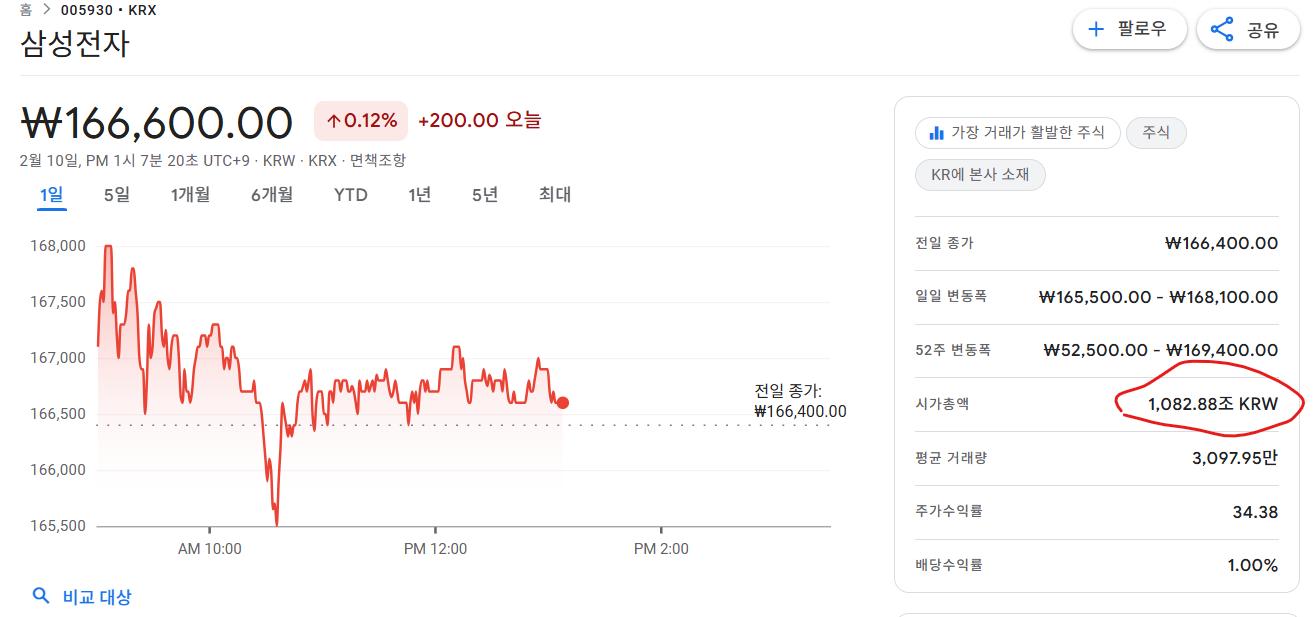Open the 5년 chart range
Image resolution: width=1315 pixels, height=617 pixels.
485,195
